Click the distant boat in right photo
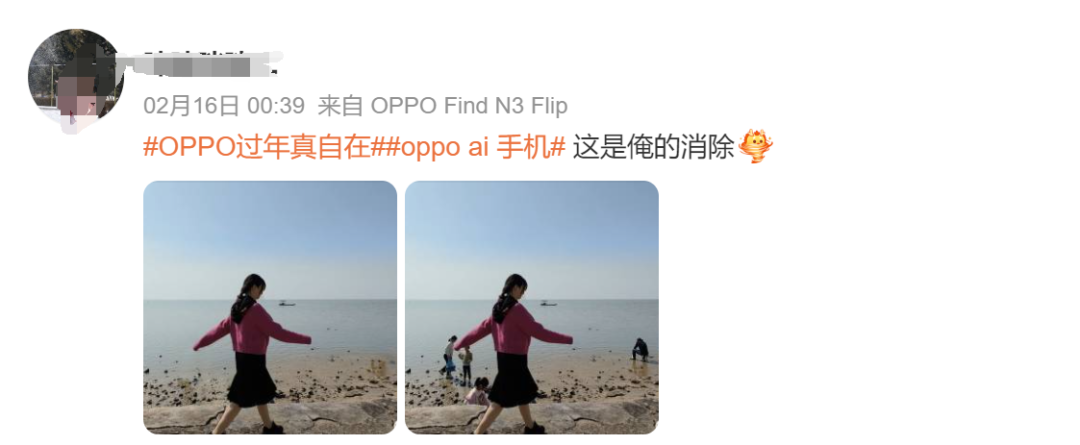The width and height of the screenshot is (1080, 445). pyautogui.click(x=548, y=303)
